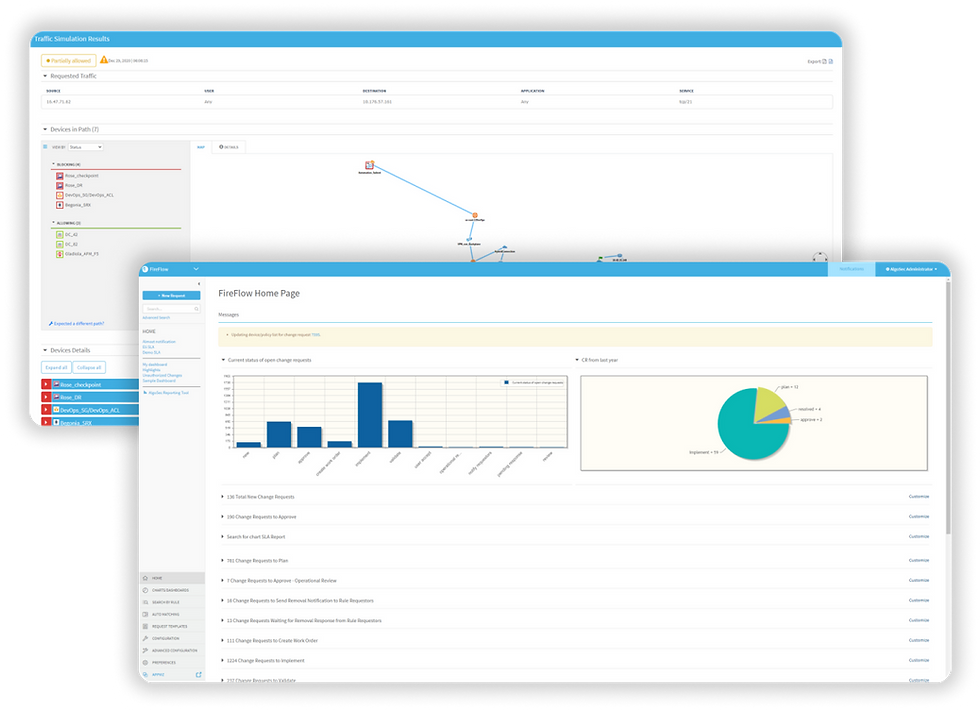The image size is (980, 711).
Task: Switch to the Details tab
Action: point(229,147)
